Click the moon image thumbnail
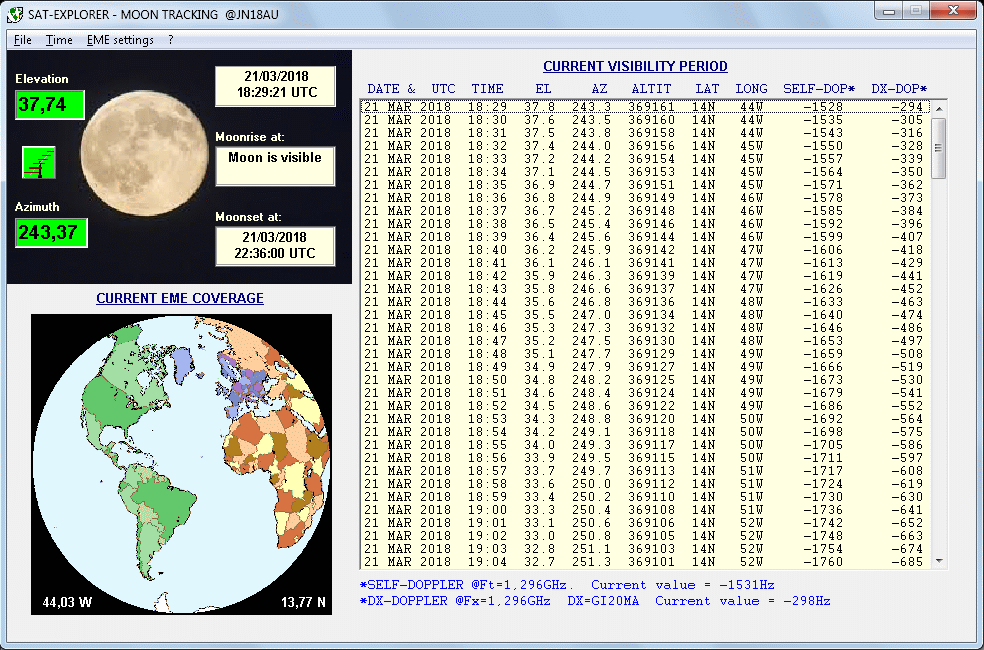This screenshot has width=984, height=650. [x=144, y=152]
